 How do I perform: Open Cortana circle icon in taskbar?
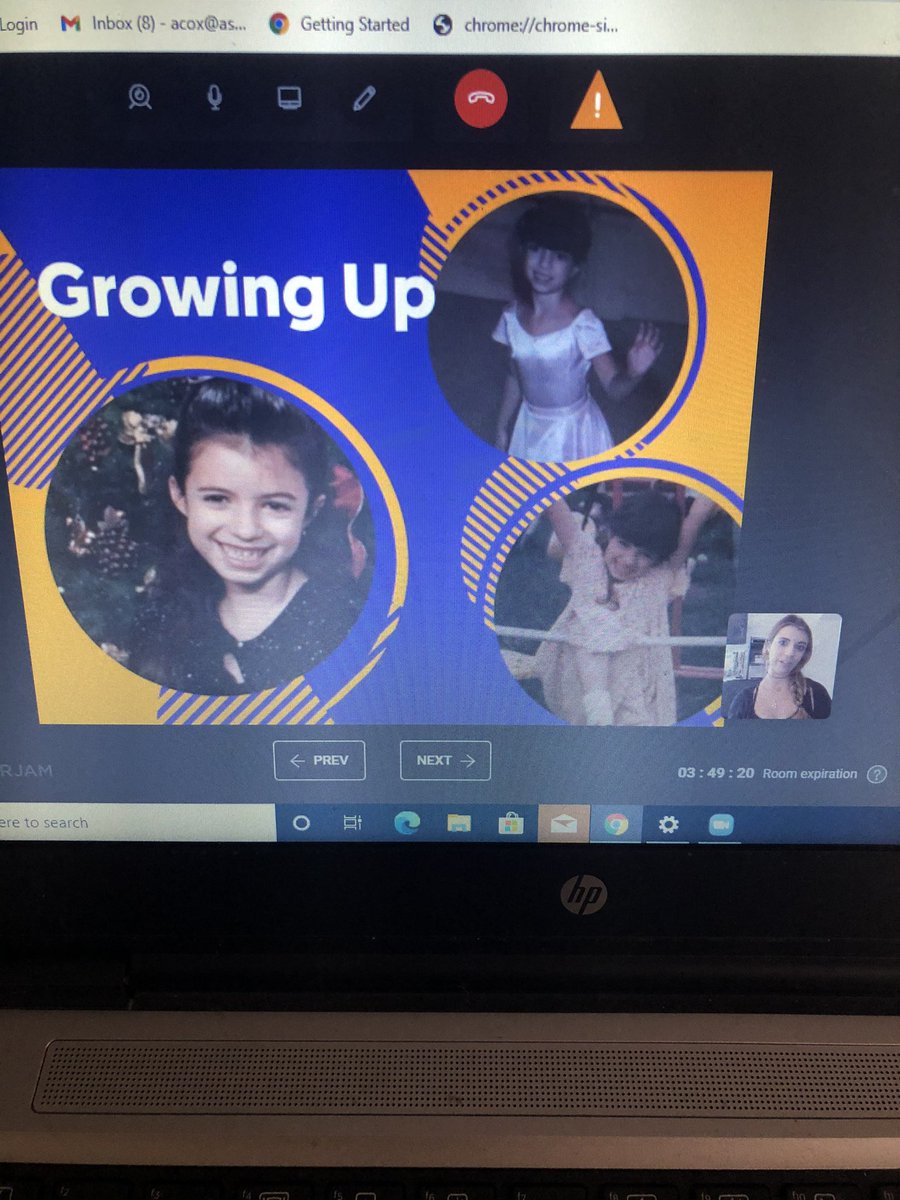pyautogui.click(x=301, y=823)
